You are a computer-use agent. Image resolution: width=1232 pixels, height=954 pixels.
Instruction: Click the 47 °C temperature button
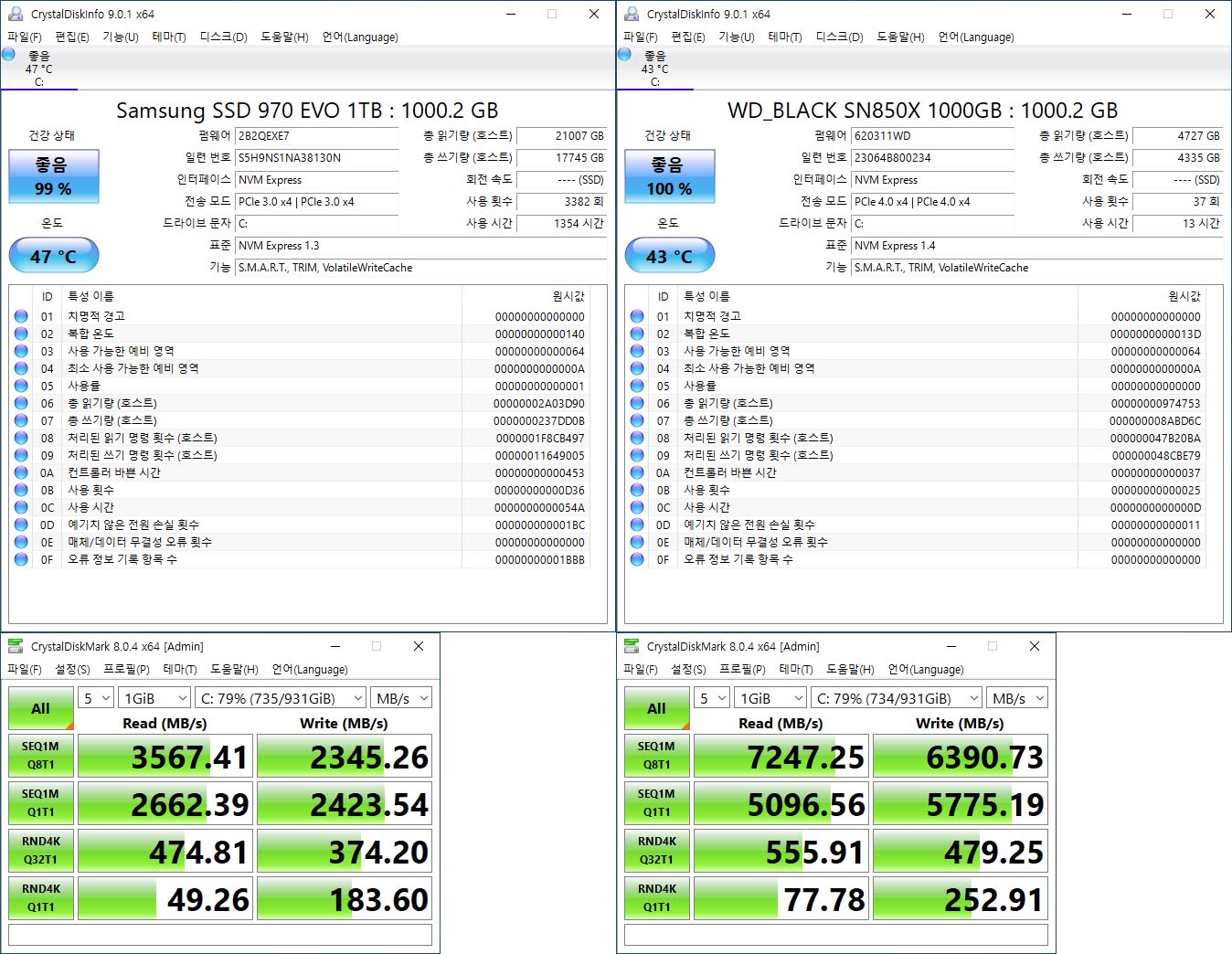click(54, 256)
